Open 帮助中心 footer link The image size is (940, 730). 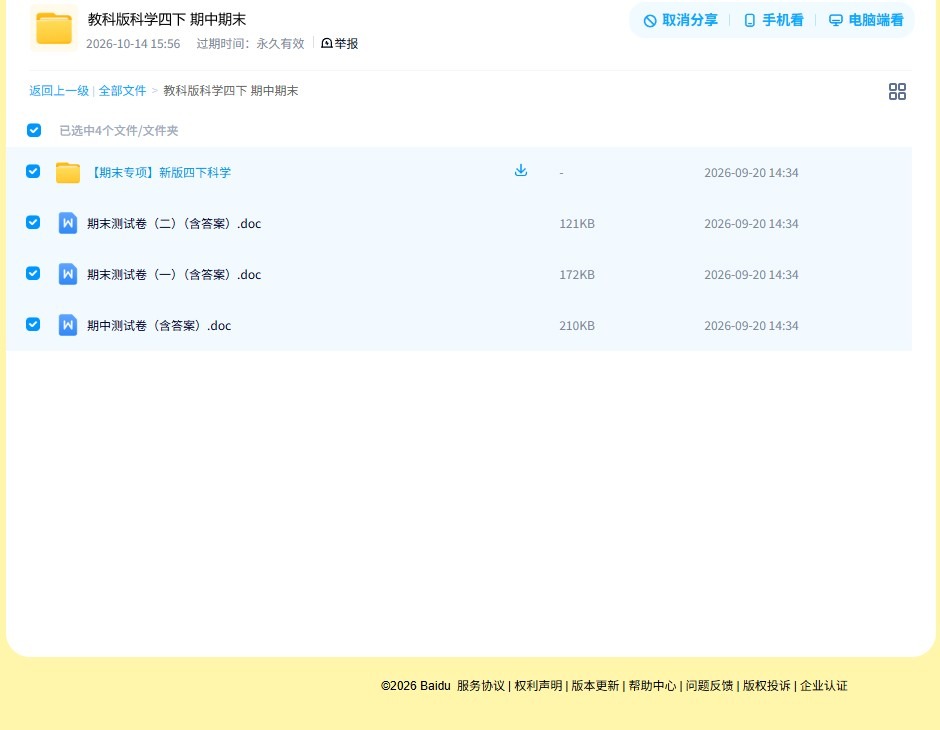[652, 686]
